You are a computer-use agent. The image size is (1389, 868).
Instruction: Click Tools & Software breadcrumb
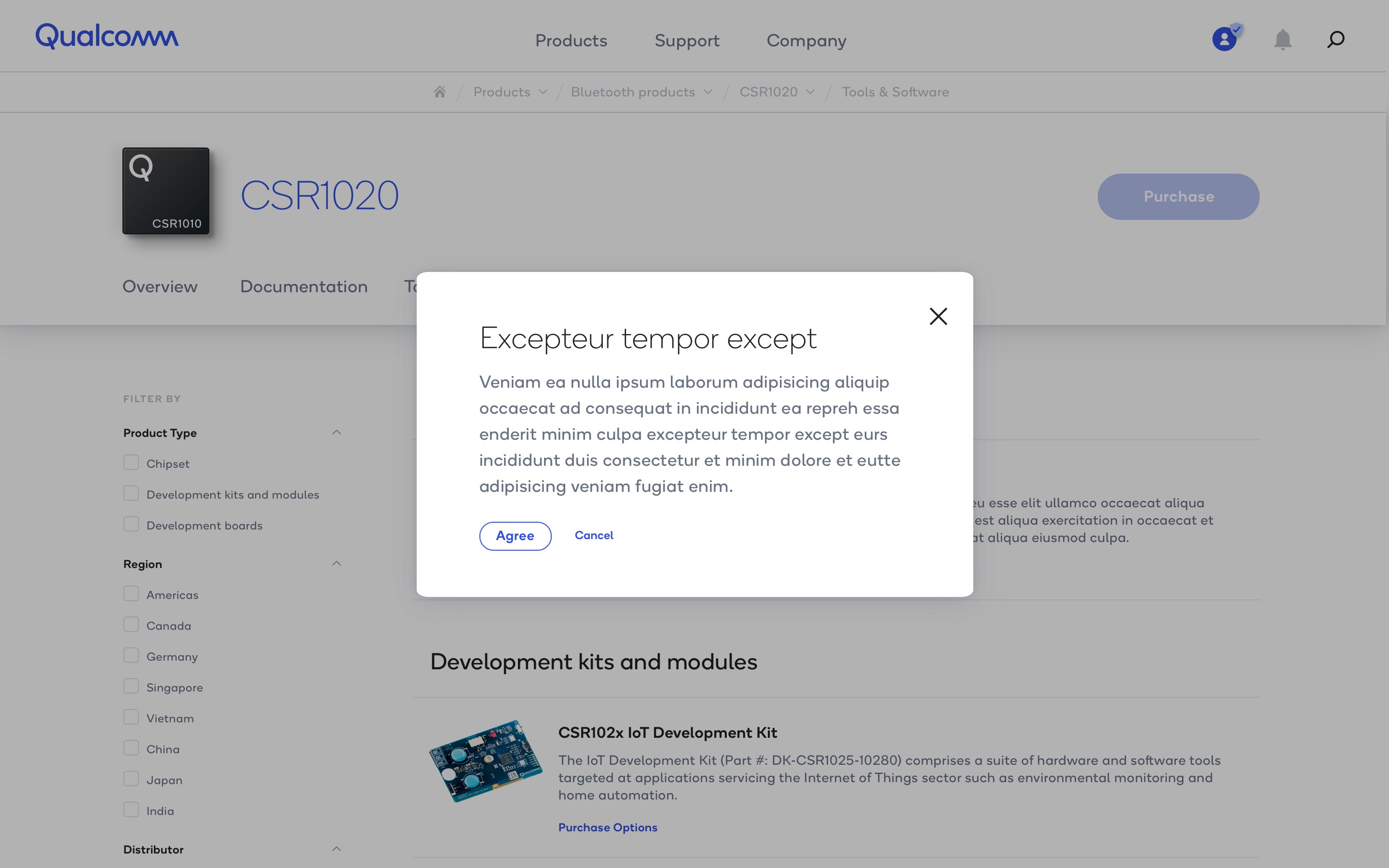click(x=896, y=92)
